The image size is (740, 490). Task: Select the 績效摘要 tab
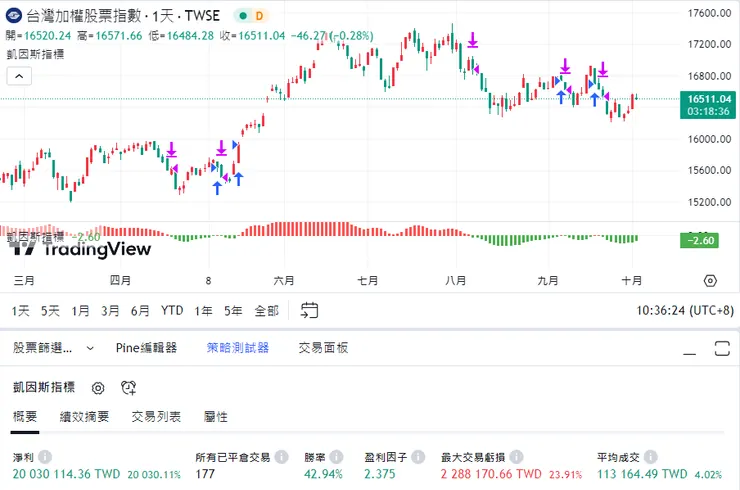[x=84, y=417]
